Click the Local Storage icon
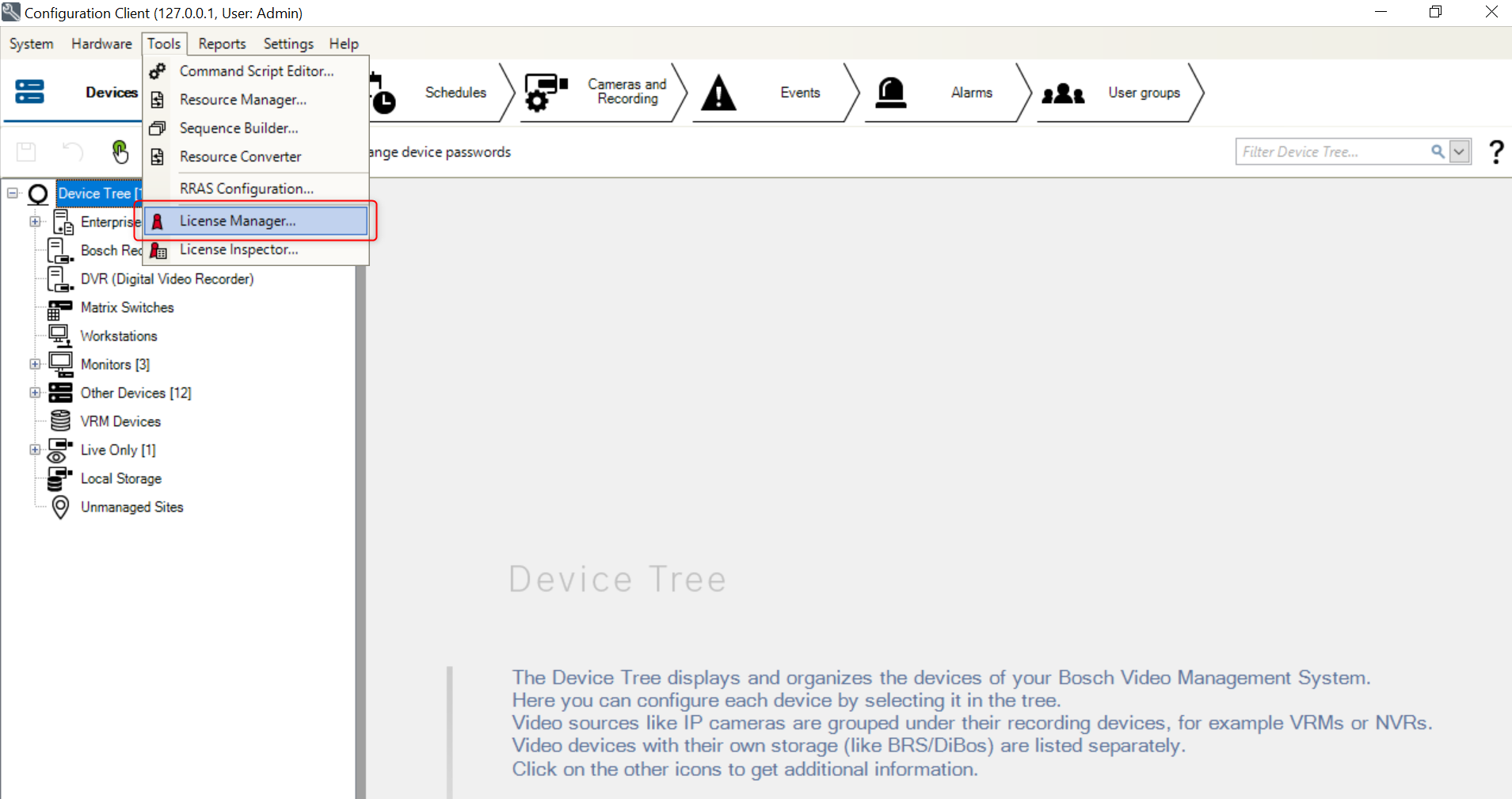 (60, 478)
